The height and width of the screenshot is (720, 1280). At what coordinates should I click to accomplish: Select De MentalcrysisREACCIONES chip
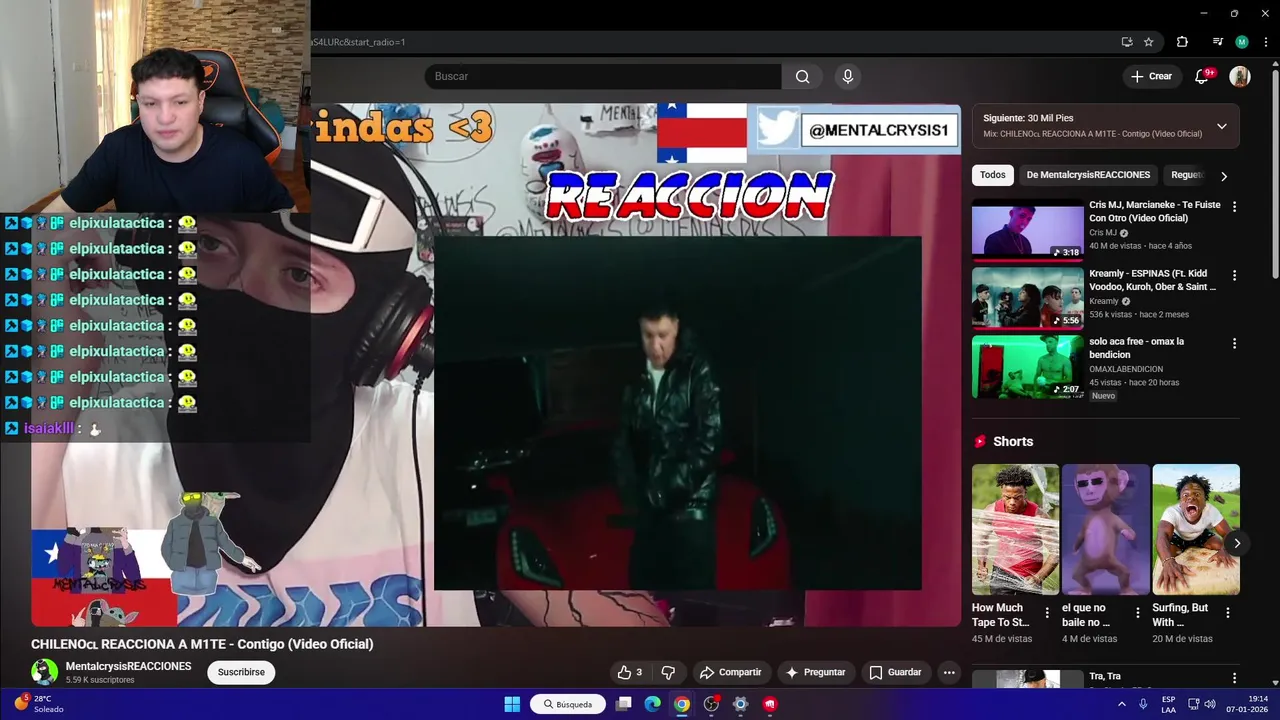(x=1088, y=175)
